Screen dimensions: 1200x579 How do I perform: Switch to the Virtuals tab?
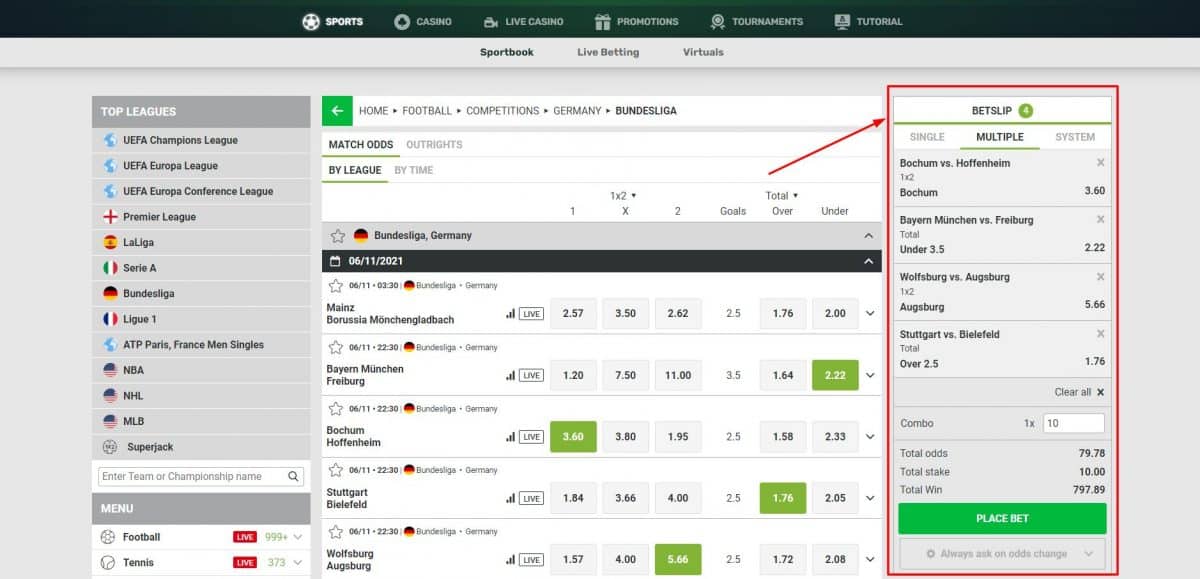703,52
